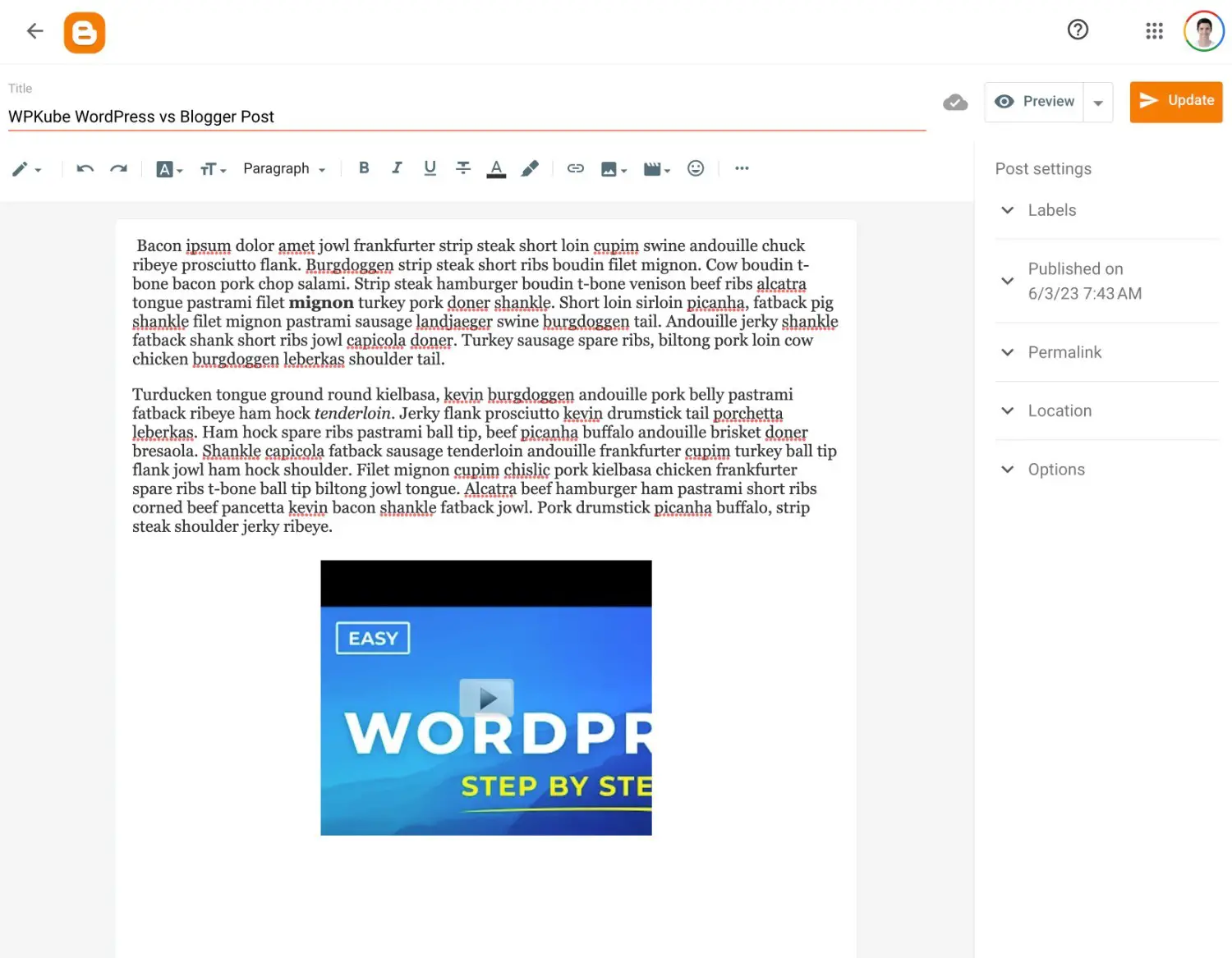Image resolution: width=1232 pixels, height=958 pixels.
Task: Insert or edit a link
Action: tap(576, 168)
